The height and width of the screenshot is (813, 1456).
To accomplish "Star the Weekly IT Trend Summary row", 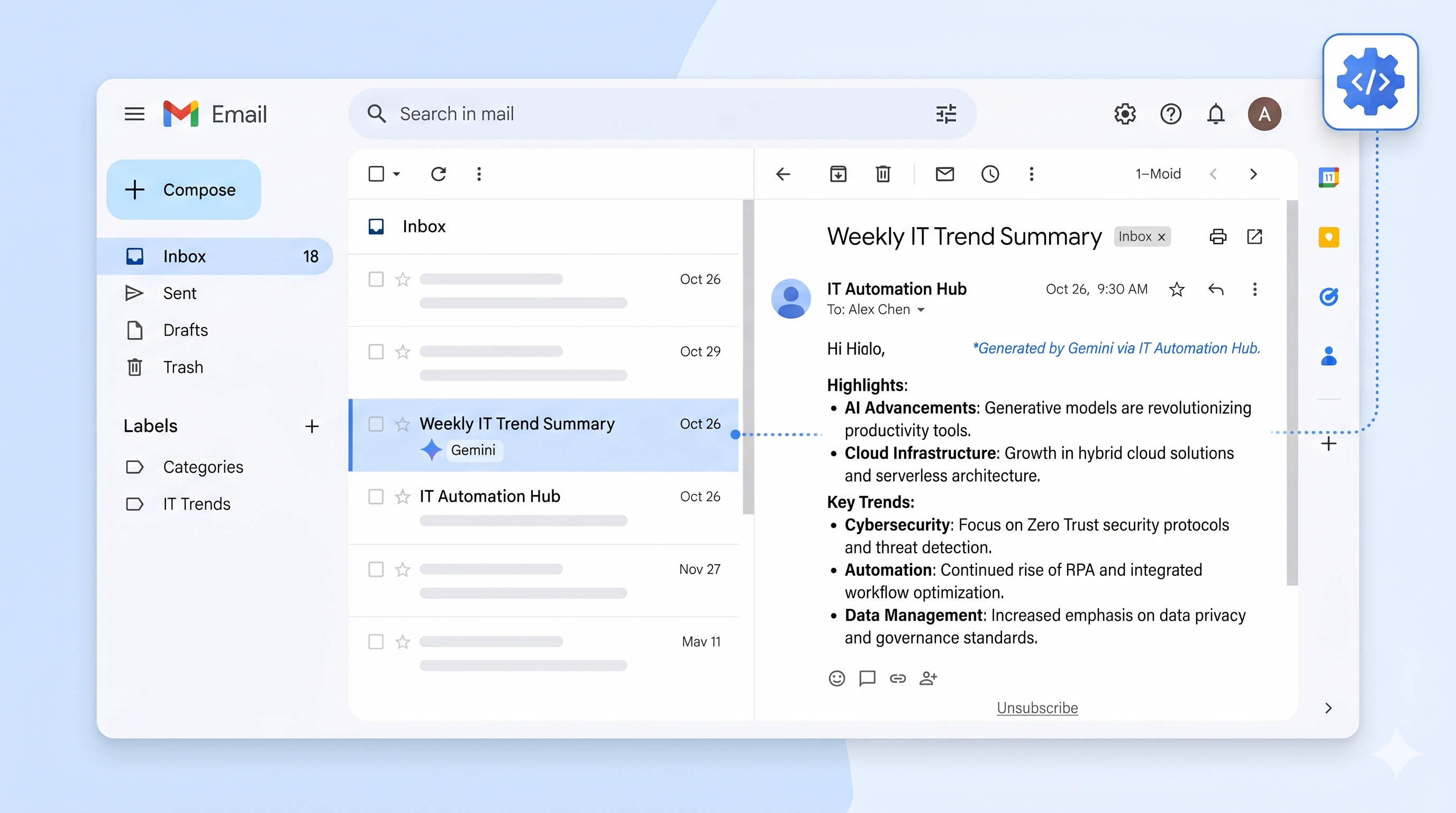I will (403, 424).
